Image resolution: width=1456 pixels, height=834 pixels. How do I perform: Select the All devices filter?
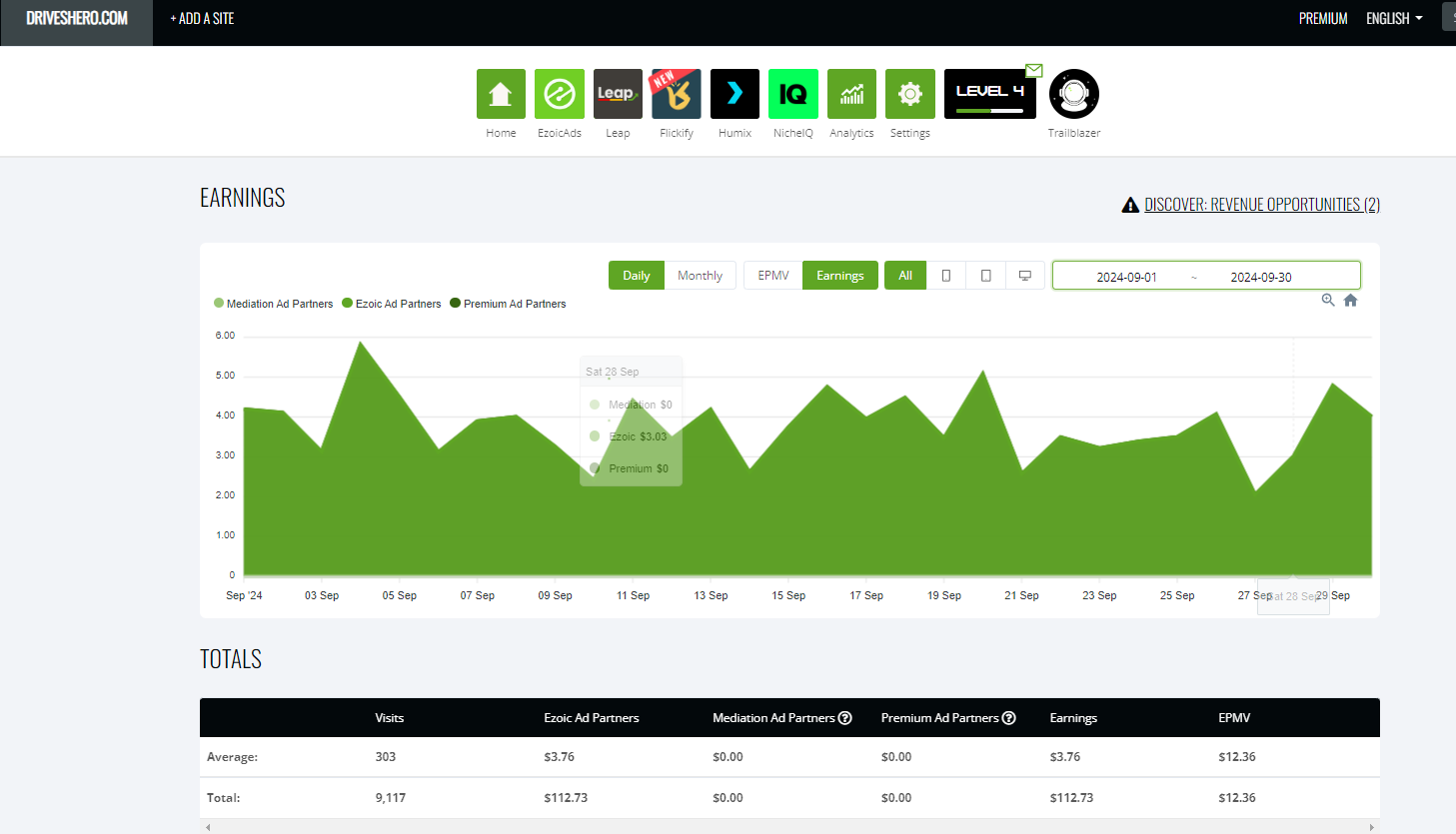pos(905,276)
